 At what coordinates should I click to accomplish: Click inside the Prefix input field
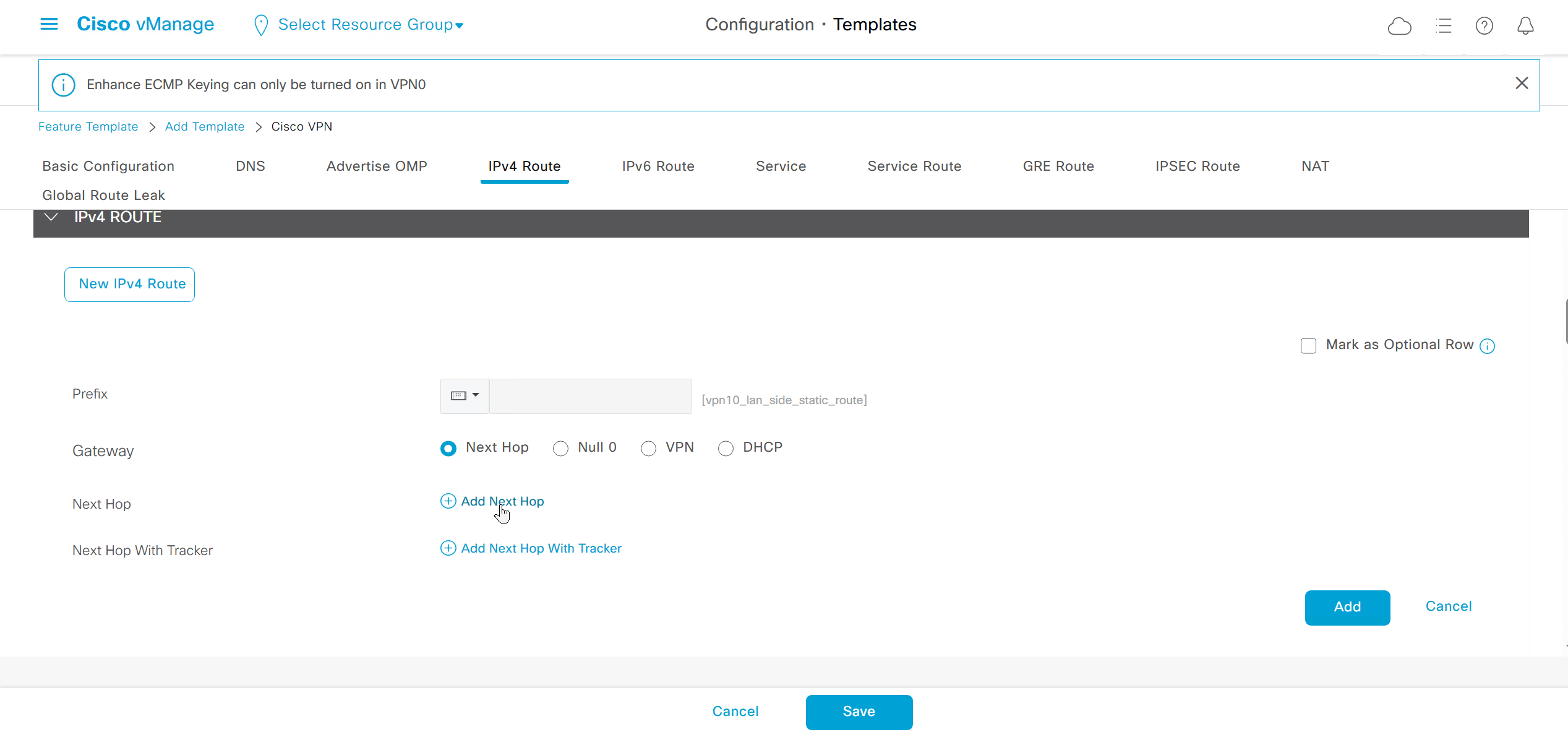pyautogui.click(x=590, y=396)
